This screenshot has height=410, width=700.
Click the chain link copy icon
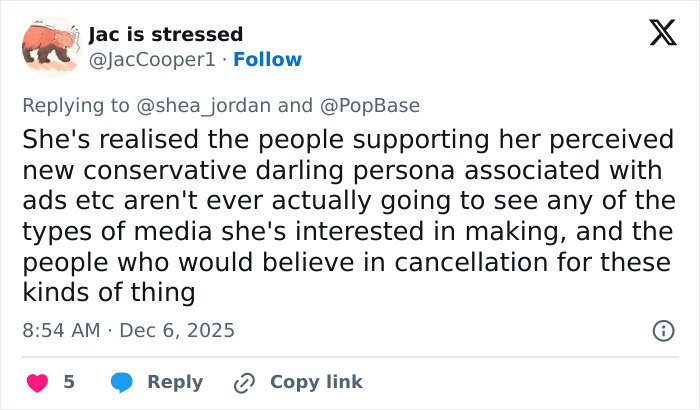(x=244, y=382)
